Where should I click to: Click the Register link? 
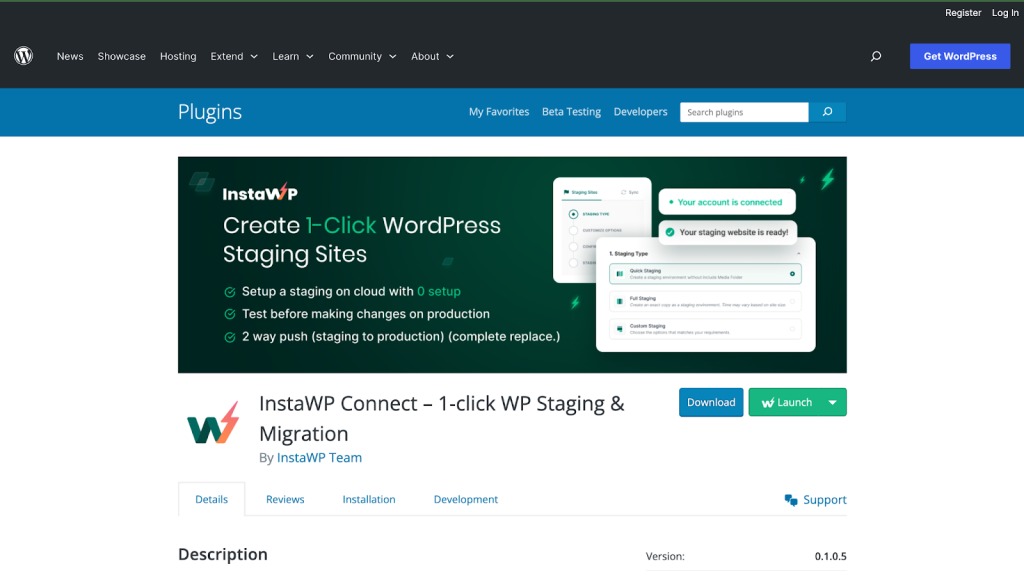click(963, 12)
